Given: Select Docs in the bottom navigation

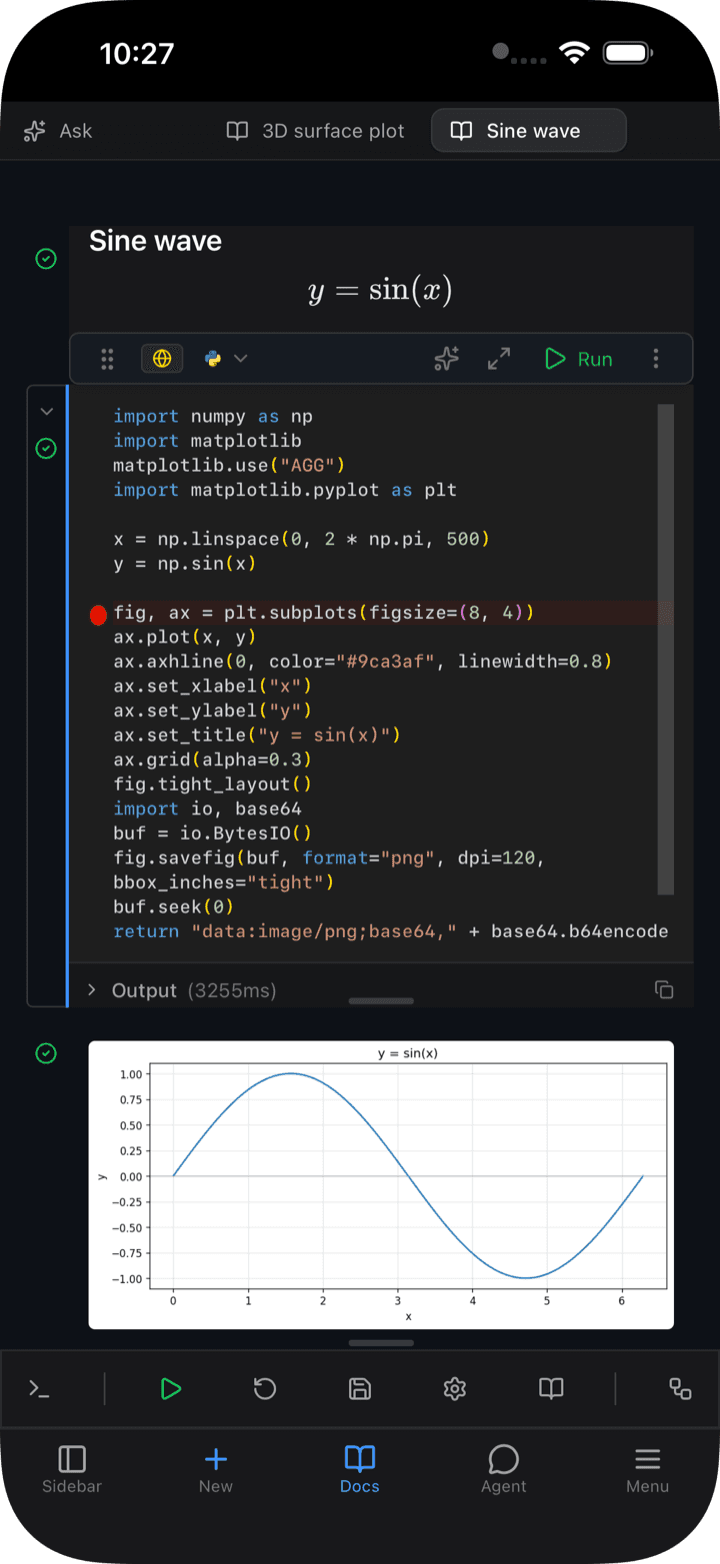Looking at the screenshot, I should click(360, 1470).
